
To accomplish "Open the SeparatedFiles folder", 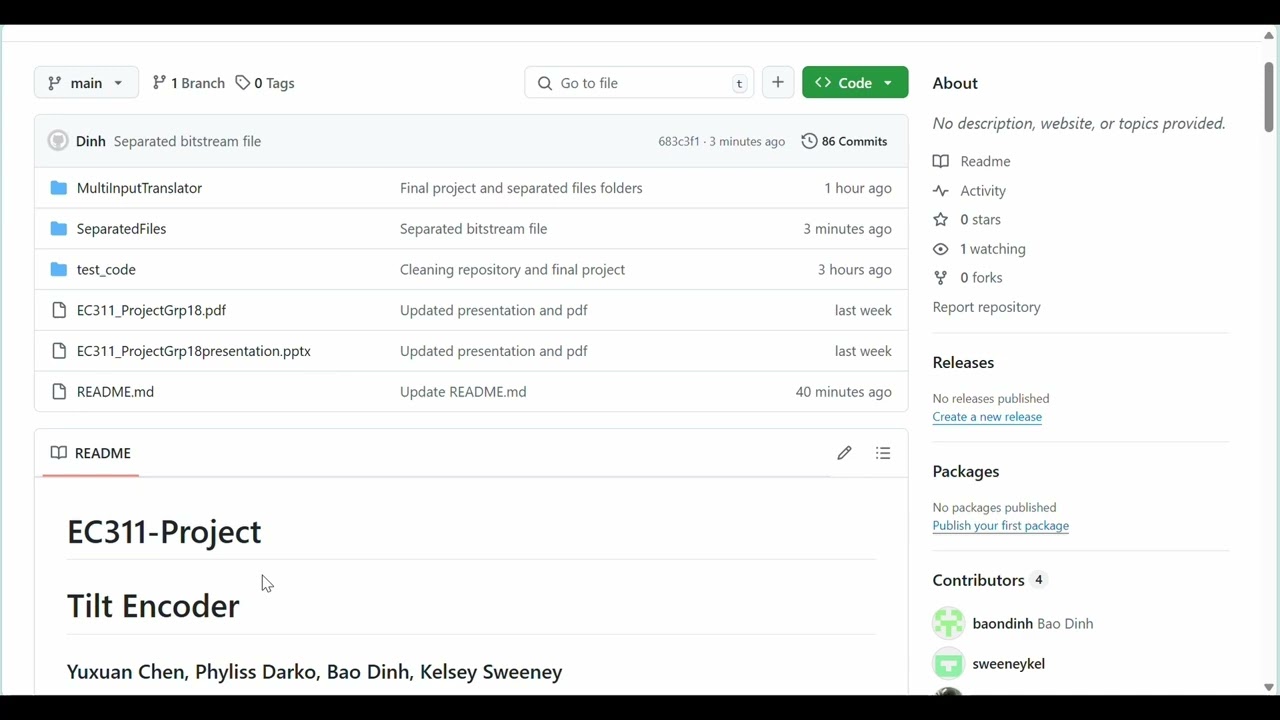I will click(x=121, y=229).
